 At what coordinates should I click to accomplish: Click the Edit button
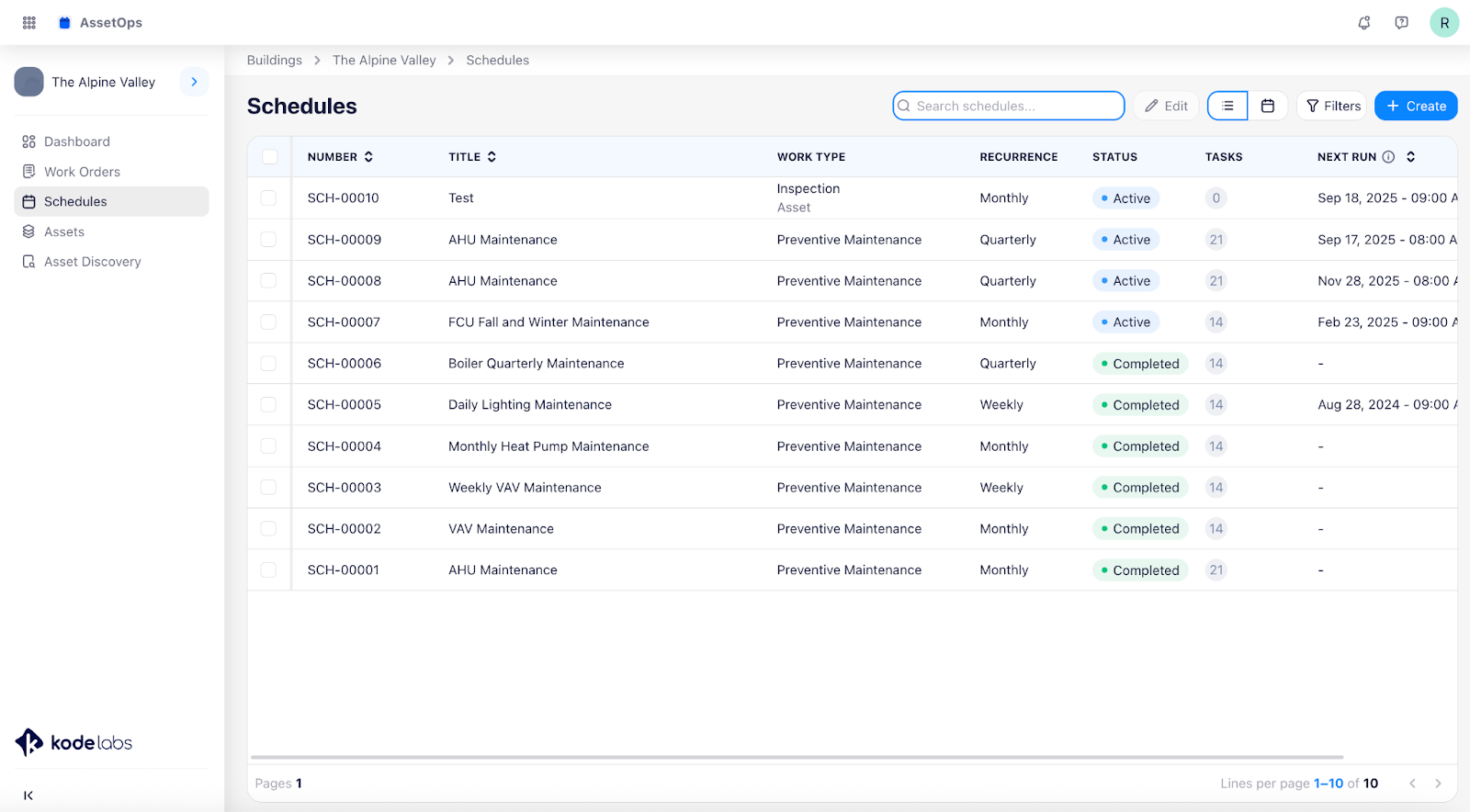pyautogui.click(x=1167, y=106)
